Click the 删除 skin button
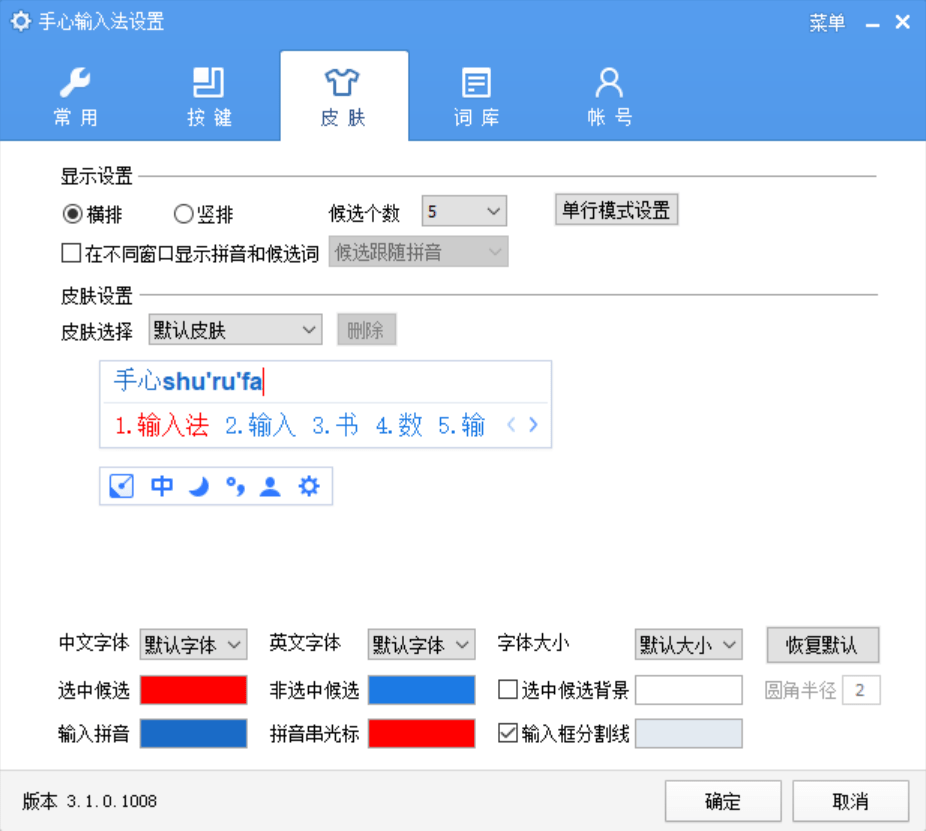 click(x=366, y=330)
